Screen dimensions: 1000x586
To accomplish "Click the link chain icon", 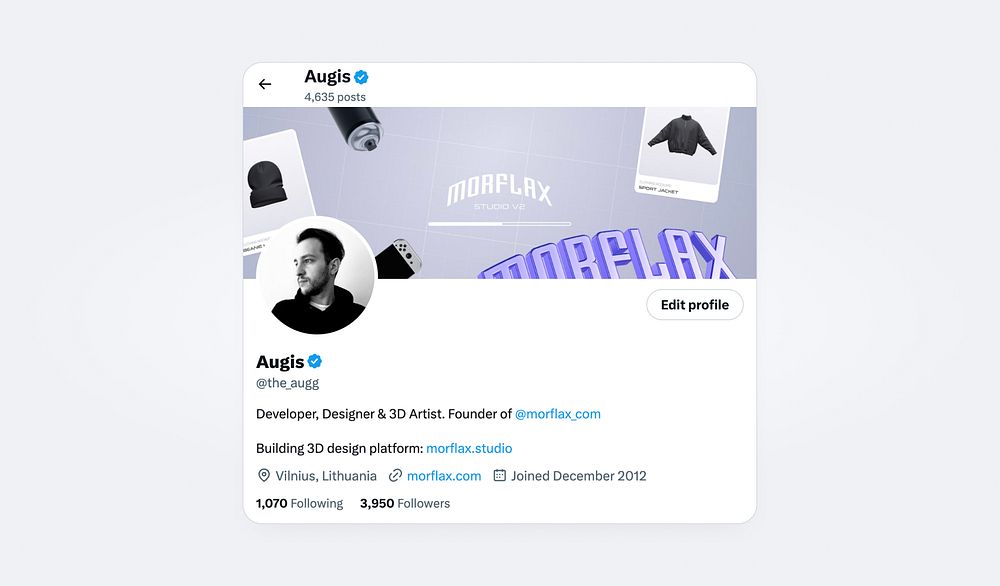I will point(395,476).
